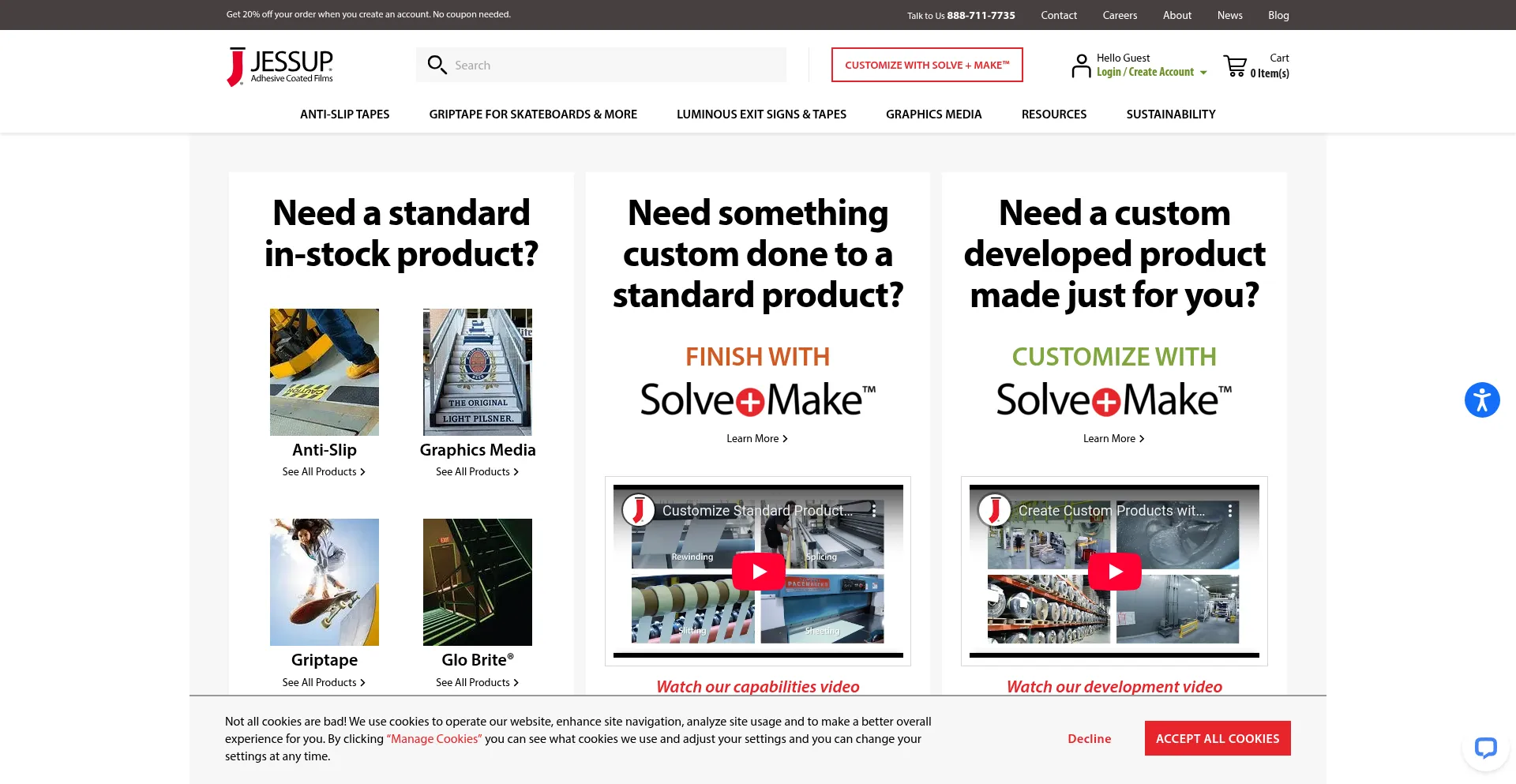See All Products under Glo Brite
The image size is (1516, 784).
coord(477,682)
